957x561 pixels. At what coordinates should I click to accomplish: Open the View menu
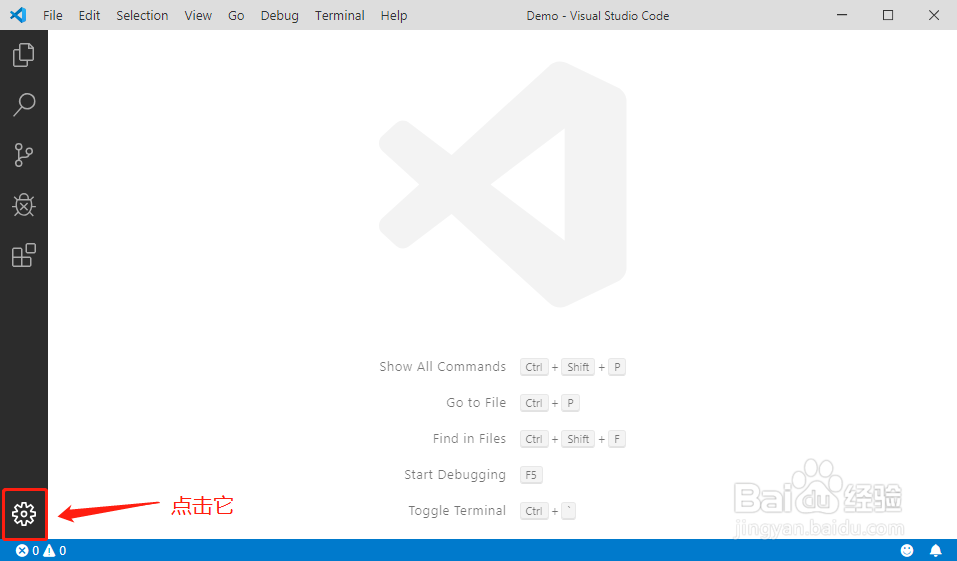tap(198, 15)
